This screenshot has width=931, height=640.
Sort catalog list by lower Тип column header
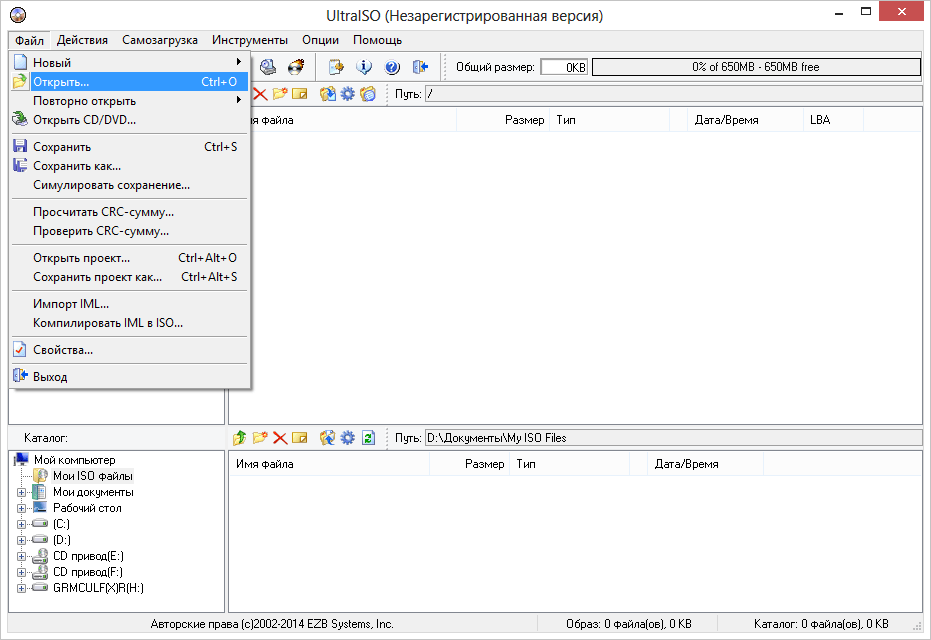click(x=570, y=464)
